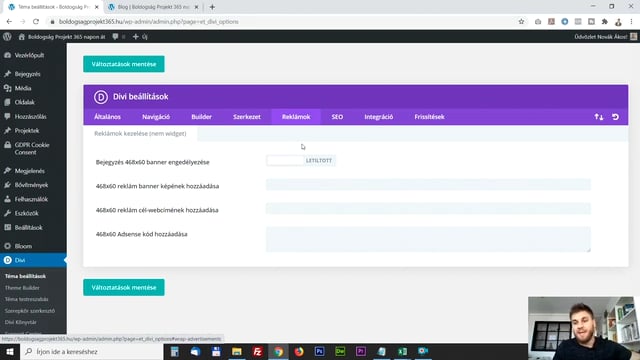Open Téma beállítások submenu link
This screenshot has height=360, width=640.
click(25, 276)
